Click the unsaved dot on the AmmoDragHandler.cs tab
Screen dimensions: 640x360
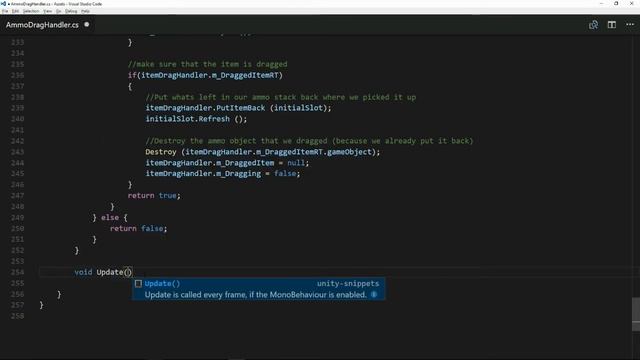click(x=87, y=24)
